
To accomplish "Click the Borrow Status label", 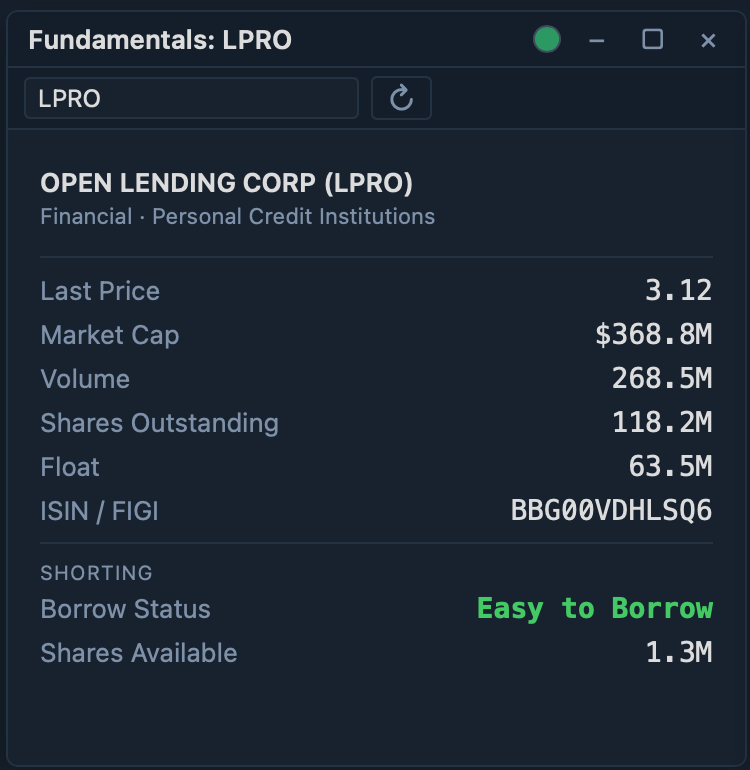I will 125,609.
